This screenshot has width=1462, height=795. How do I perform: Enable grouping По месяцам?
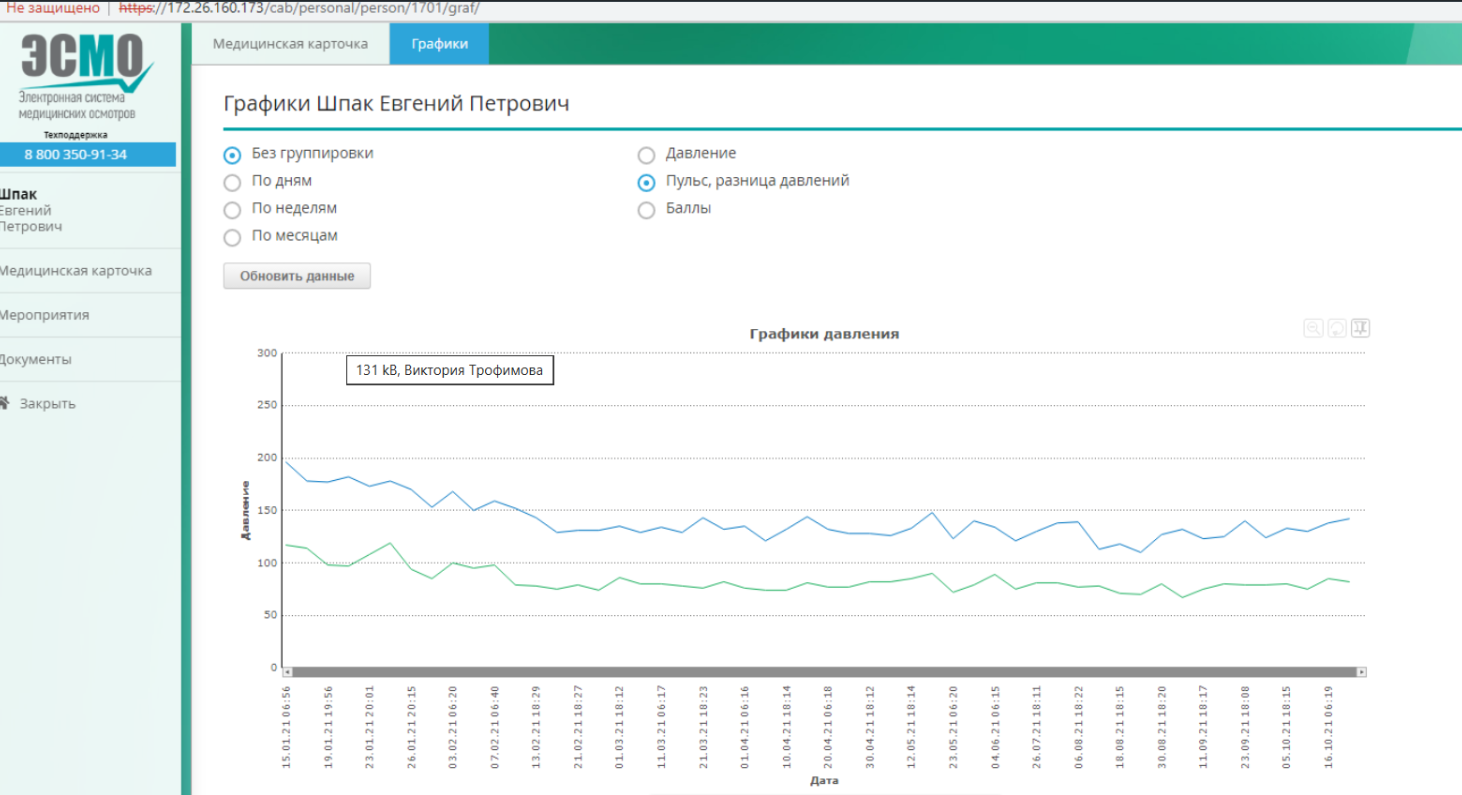(232, 237)
